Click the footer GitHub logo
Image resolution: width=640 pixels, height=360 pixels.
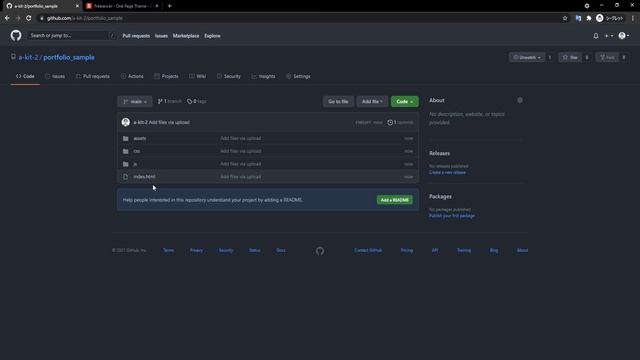point(320,251)
